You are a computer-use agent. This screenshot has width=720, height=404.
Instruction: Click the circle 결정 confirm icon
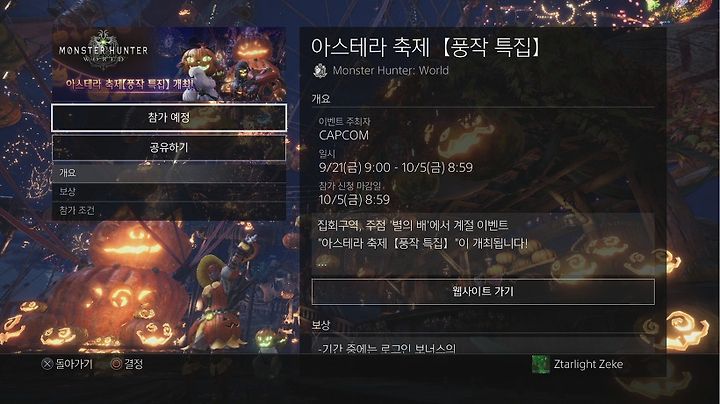116,364
